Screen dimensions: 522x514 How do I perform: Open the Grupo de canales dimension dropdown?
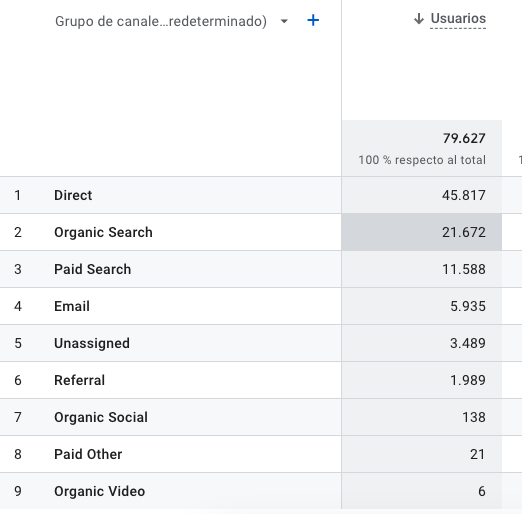[284, 21]
